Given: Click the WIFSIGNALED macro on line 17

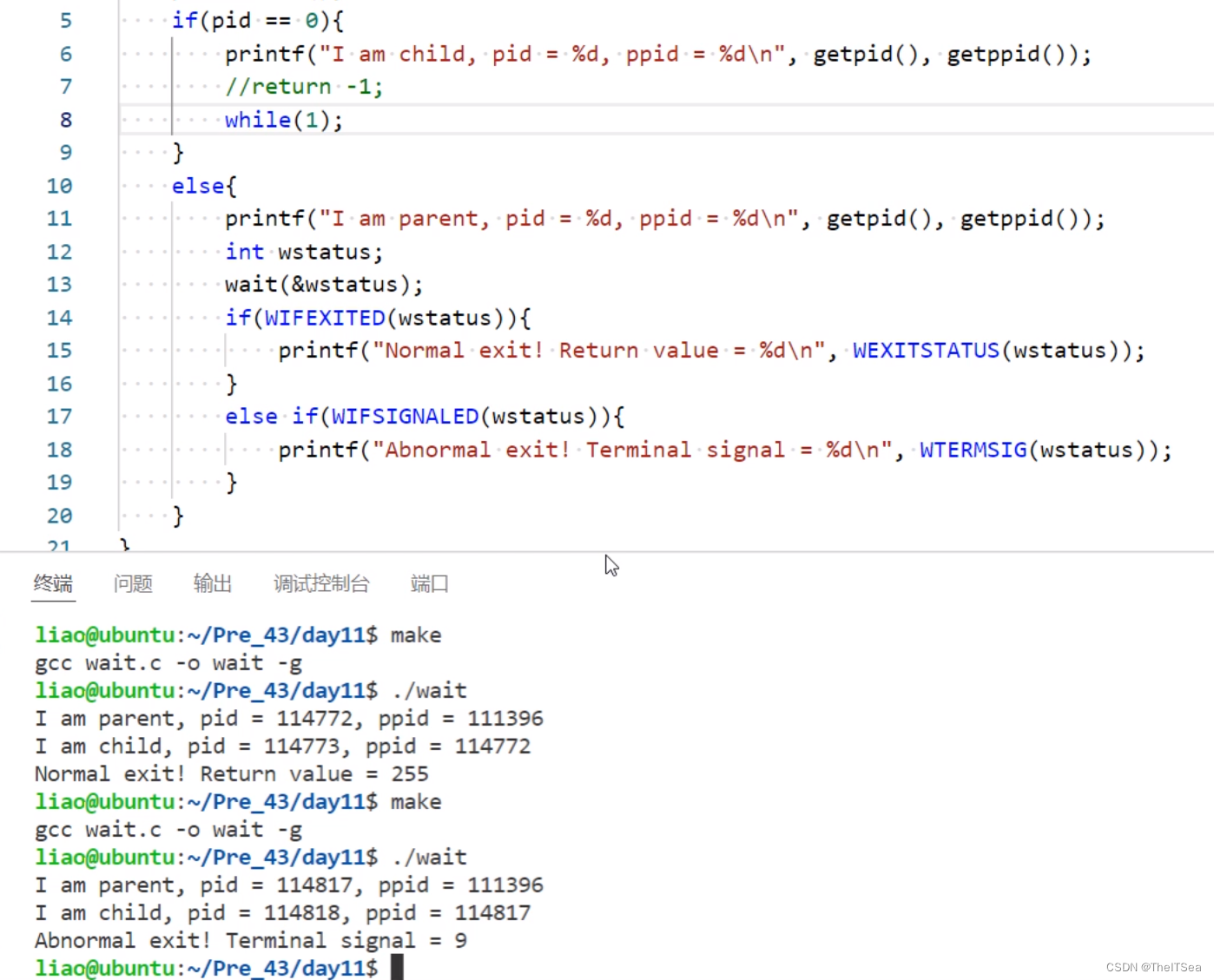Looking at the screenshot, I should coord(405,417).
